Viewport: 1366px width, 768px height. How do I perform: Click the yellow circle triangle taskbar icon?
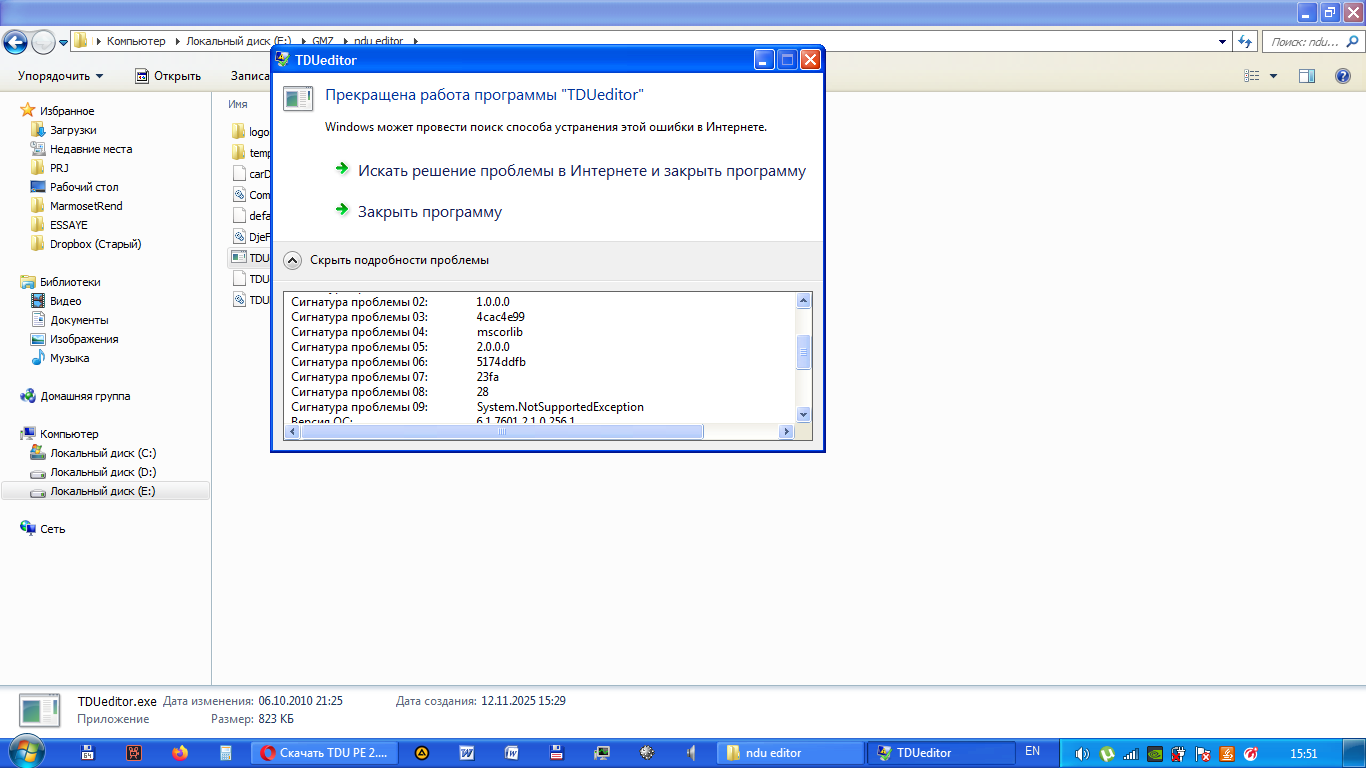(x=422, y=753)
